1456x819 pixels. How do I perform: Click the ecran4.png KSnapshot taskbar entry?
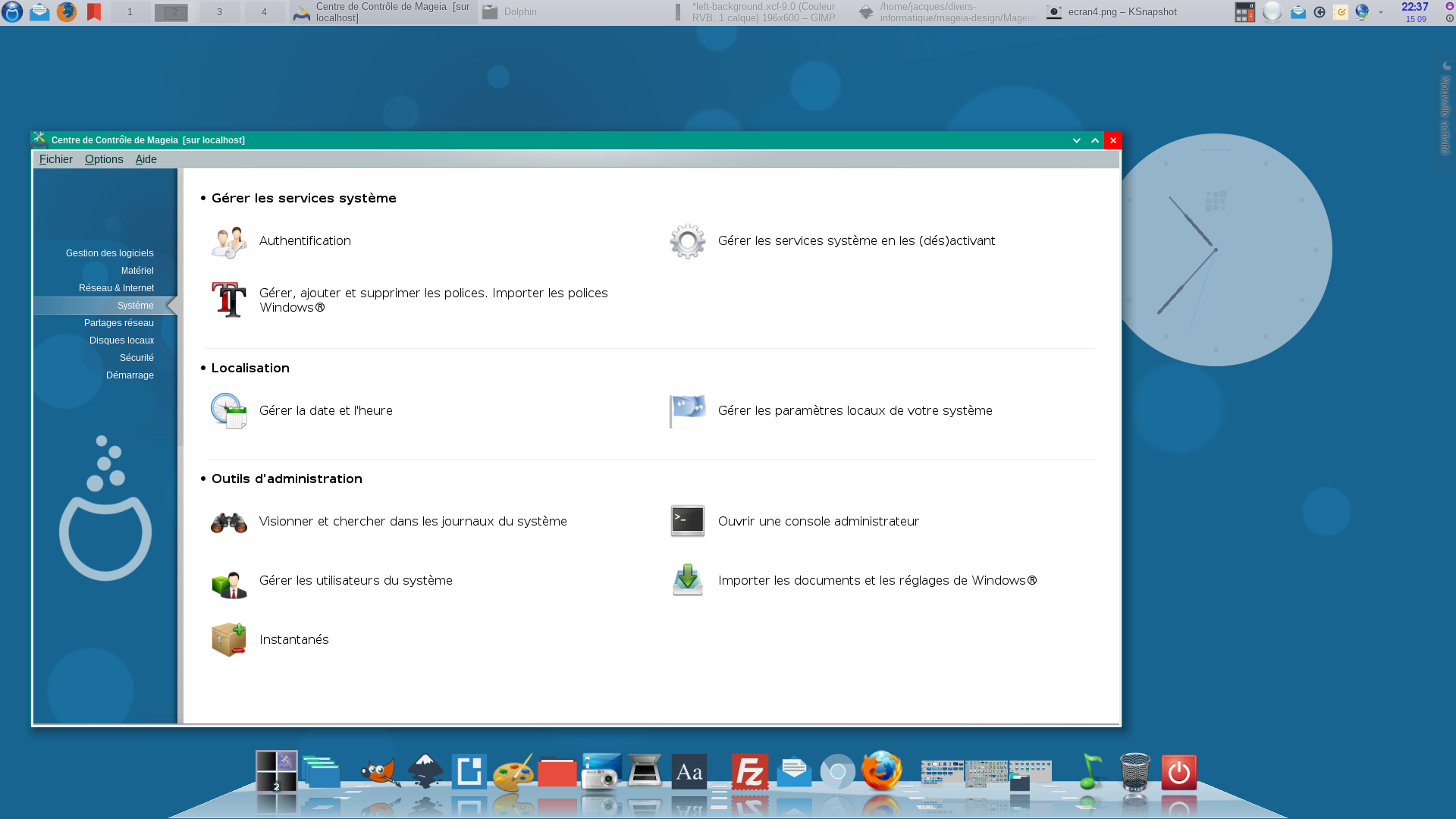1134,12
